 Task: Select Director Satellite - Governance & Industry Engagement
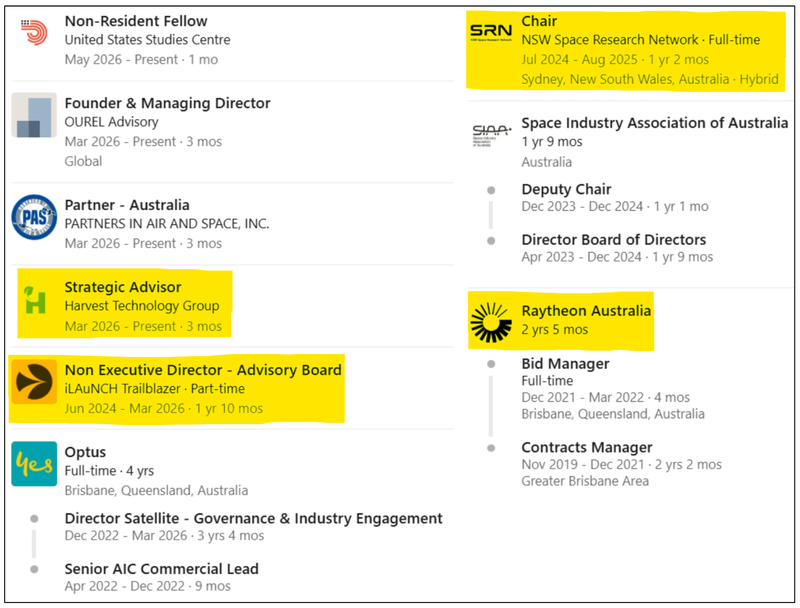(x=254, y=519)
